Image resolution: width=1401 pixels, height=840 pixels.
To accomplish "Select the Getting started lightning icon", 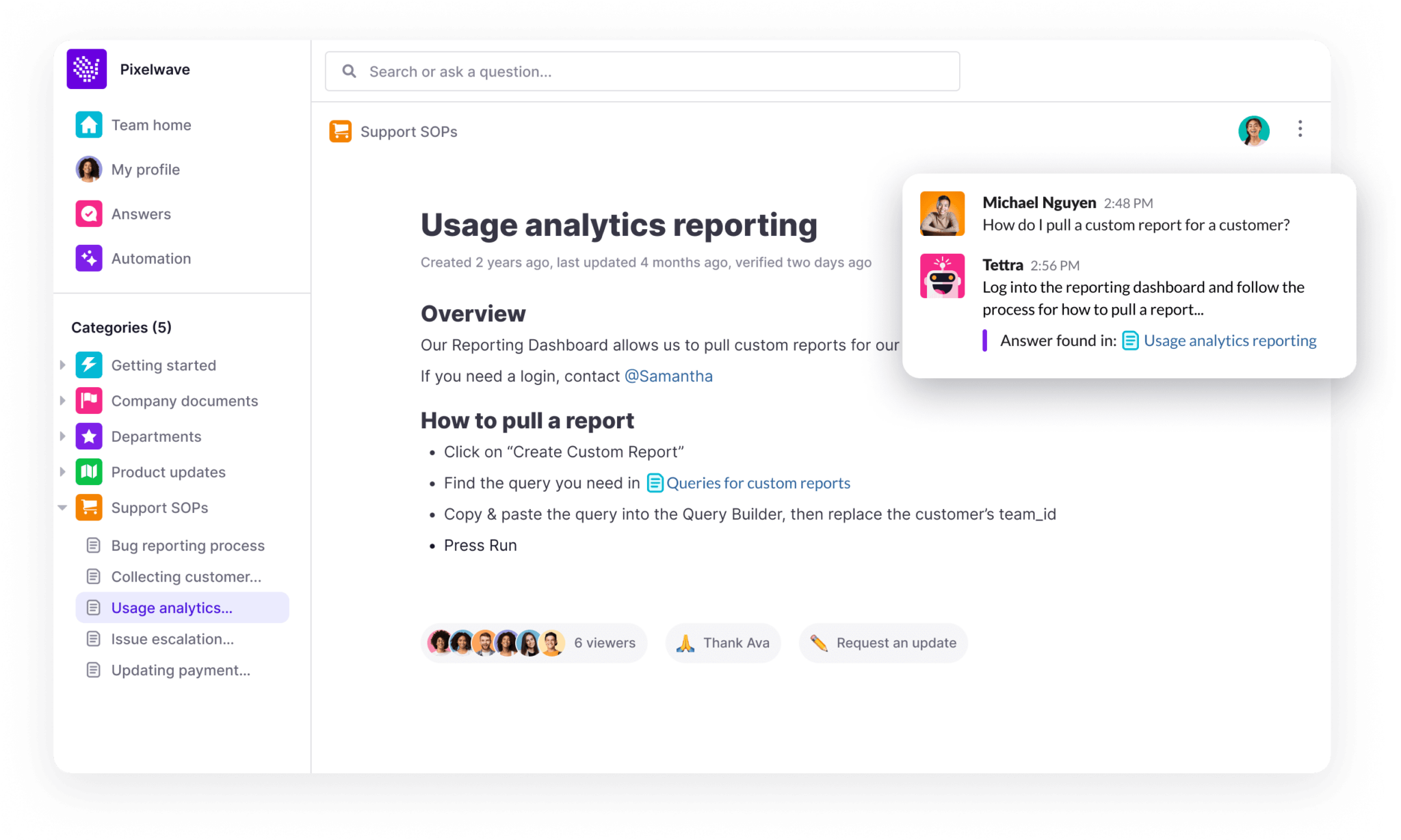I will coord(88,365).
